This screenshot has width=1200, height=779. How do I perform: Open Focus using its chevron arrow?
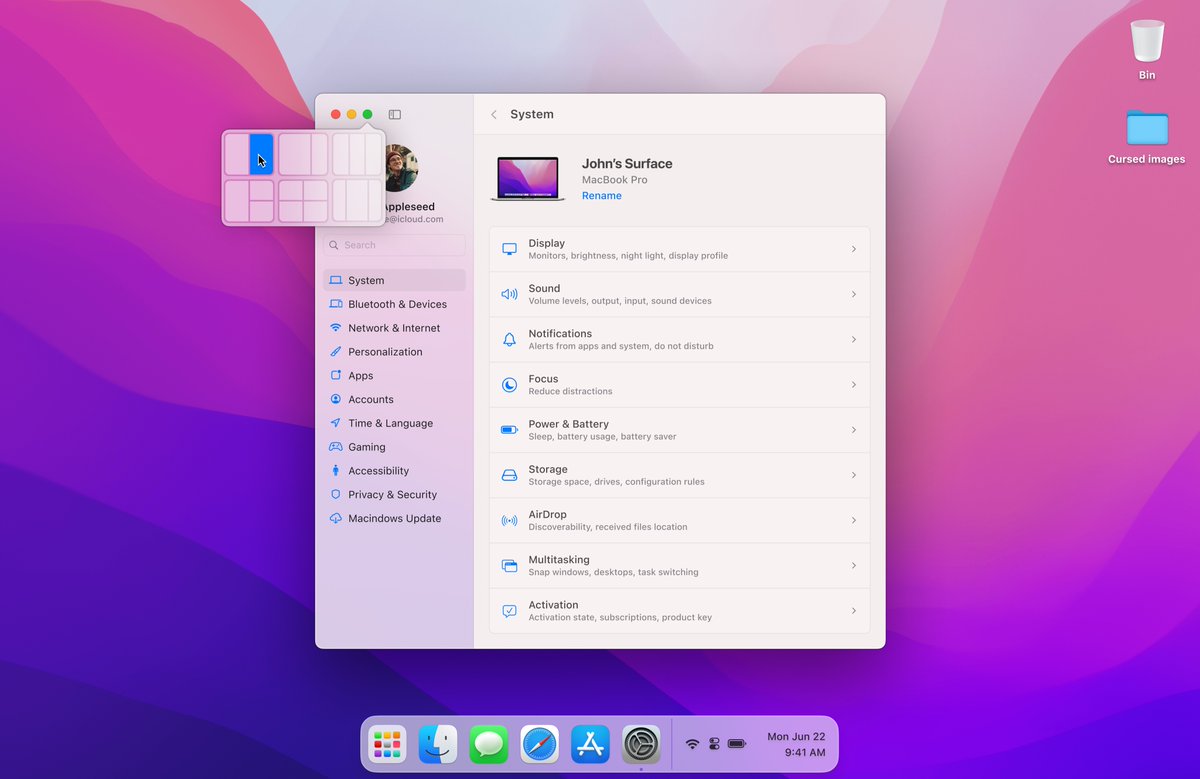click(x=853, y=385)
